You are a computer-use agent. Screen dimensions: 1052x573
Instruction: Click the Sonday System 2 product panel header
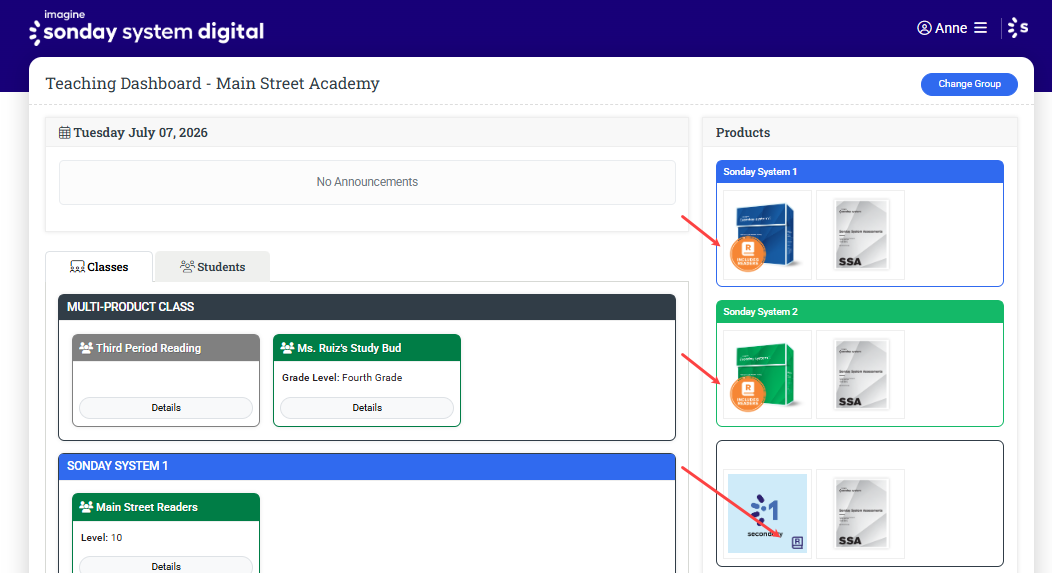point(859,312)
